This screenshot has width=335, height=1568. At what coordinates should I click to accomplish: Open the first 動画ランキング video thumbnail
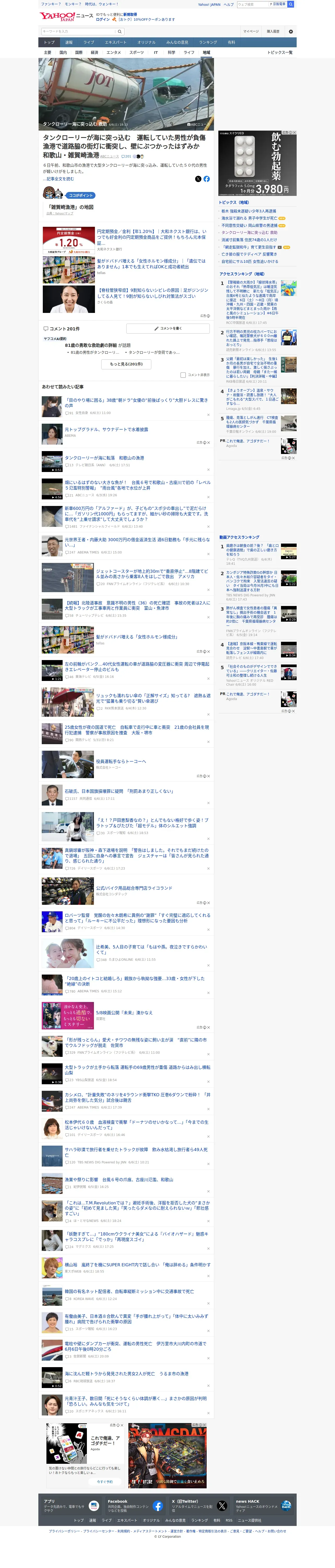pos(289,551)
